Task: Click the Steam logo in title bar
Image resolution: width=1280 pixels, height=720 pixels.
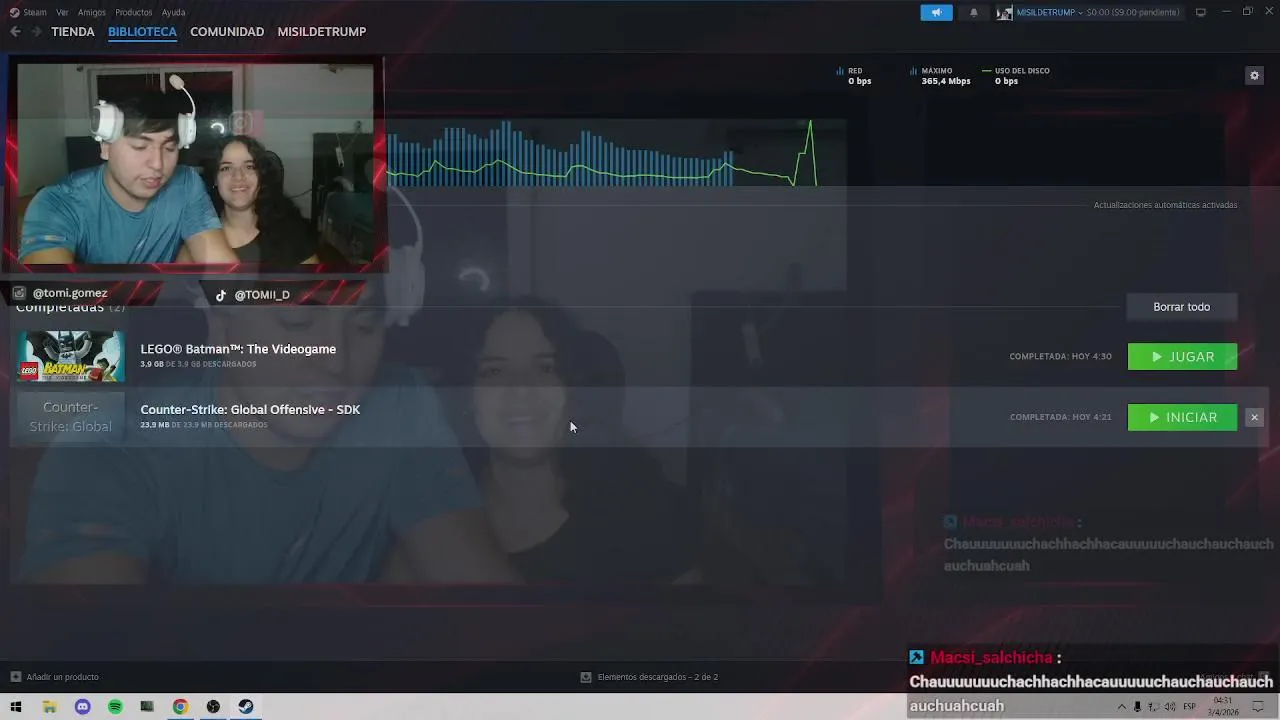Action: 14,12
